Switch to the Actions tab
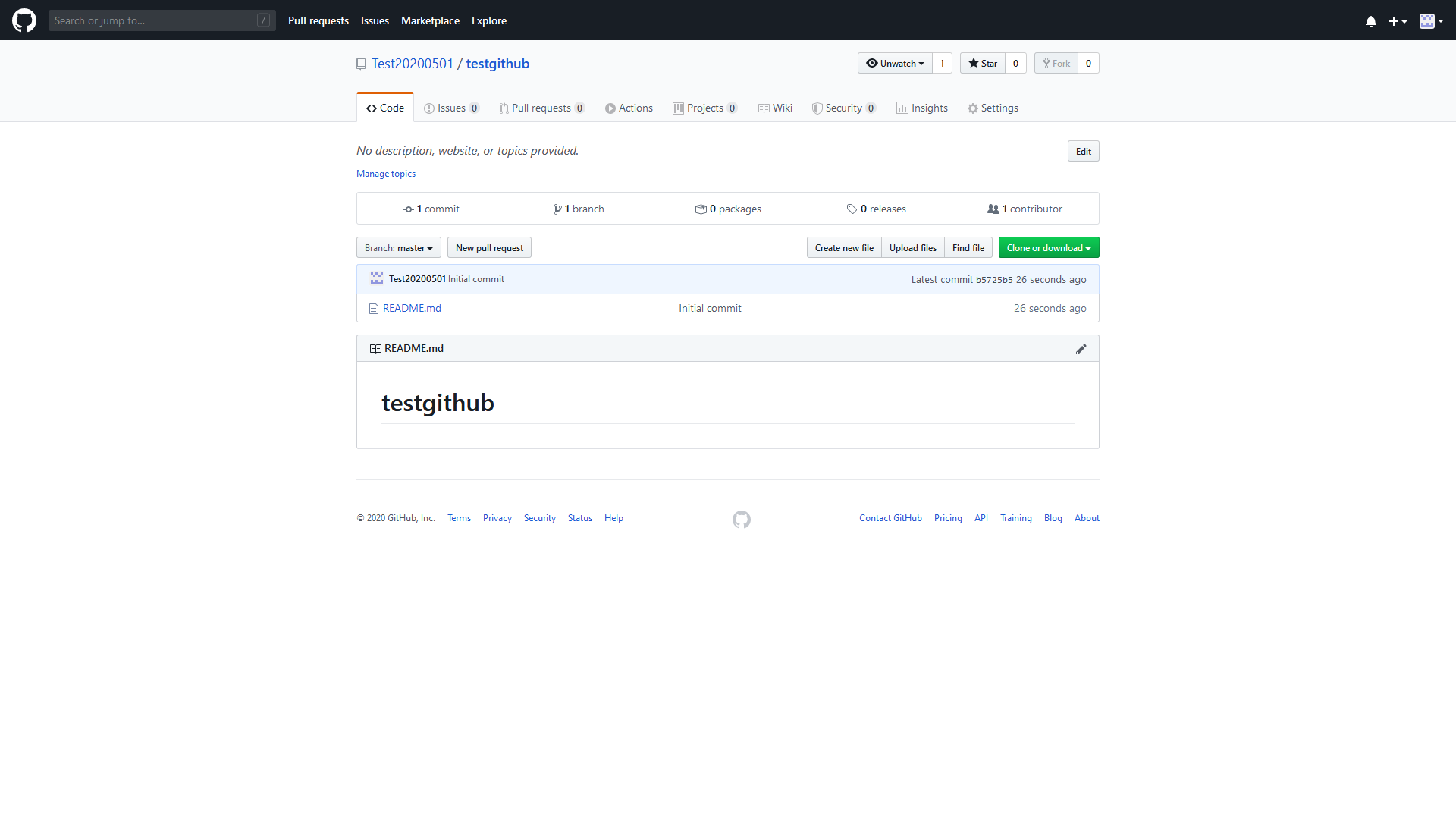1456x833 pixels. coord(629,108)
